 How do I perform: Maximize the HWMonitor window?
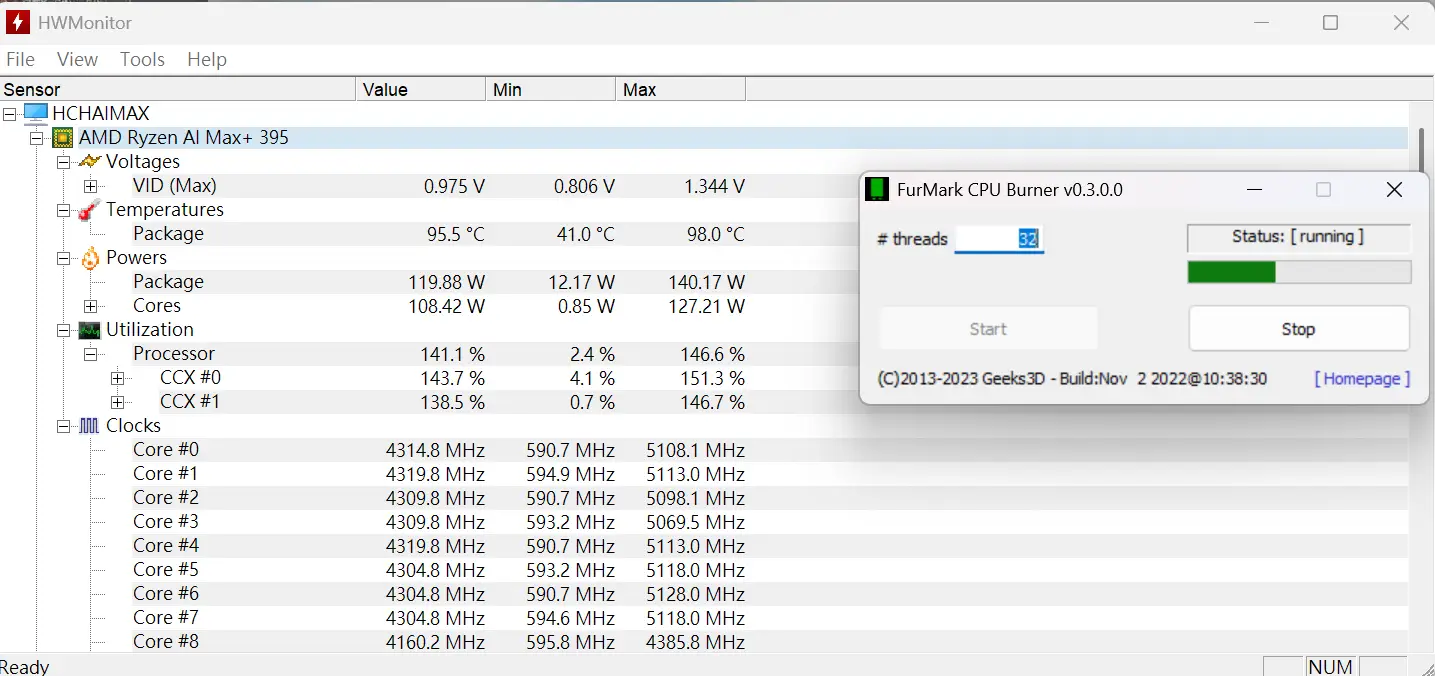[1330, 22]
